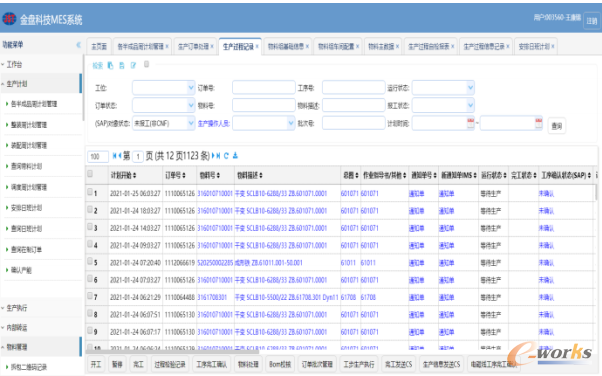Jump to the last page icon
This screenshot has width=602, height=376.
click(x=218, y=156)
